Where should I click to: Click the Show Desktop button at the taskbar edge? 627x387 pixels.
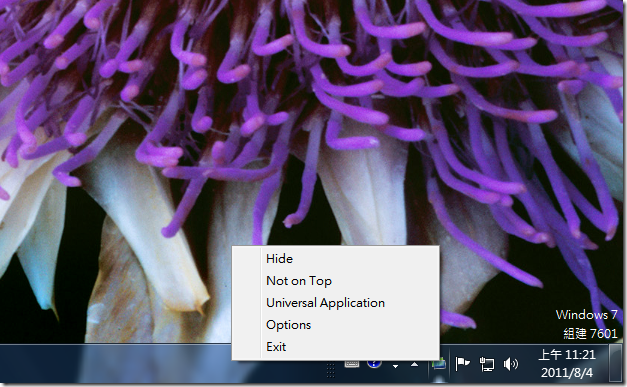pyautogui.click(x=616, y=363)
